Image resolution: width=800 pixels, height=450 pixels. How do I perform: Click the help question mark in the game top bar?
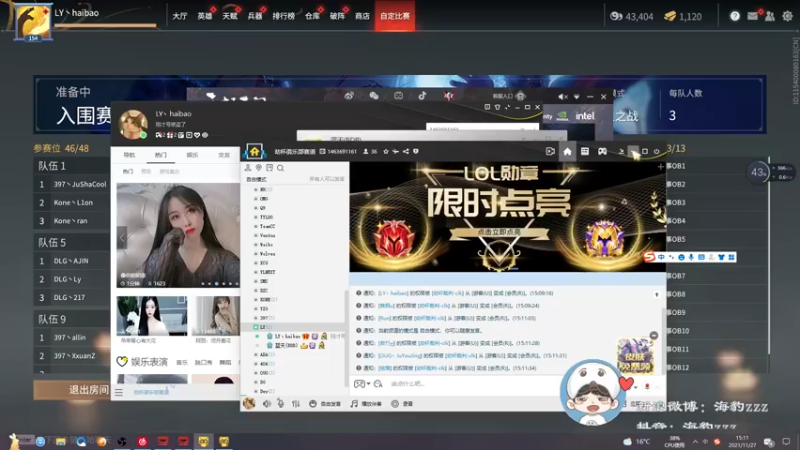click(x=735, y=16)
